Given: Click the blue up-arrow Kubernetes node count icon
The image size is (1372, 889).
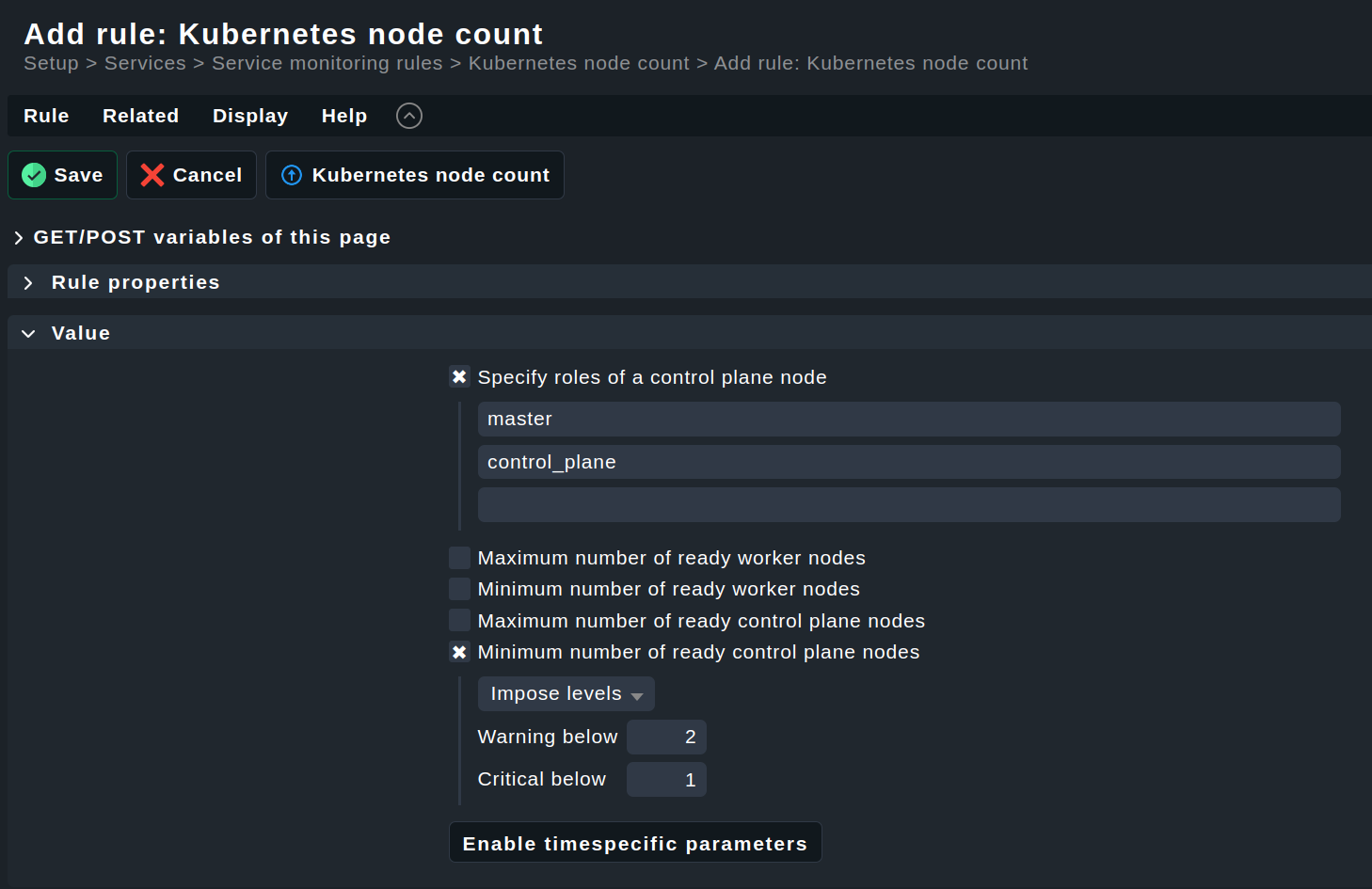Looking at the screenshot, I should point(292,175).
